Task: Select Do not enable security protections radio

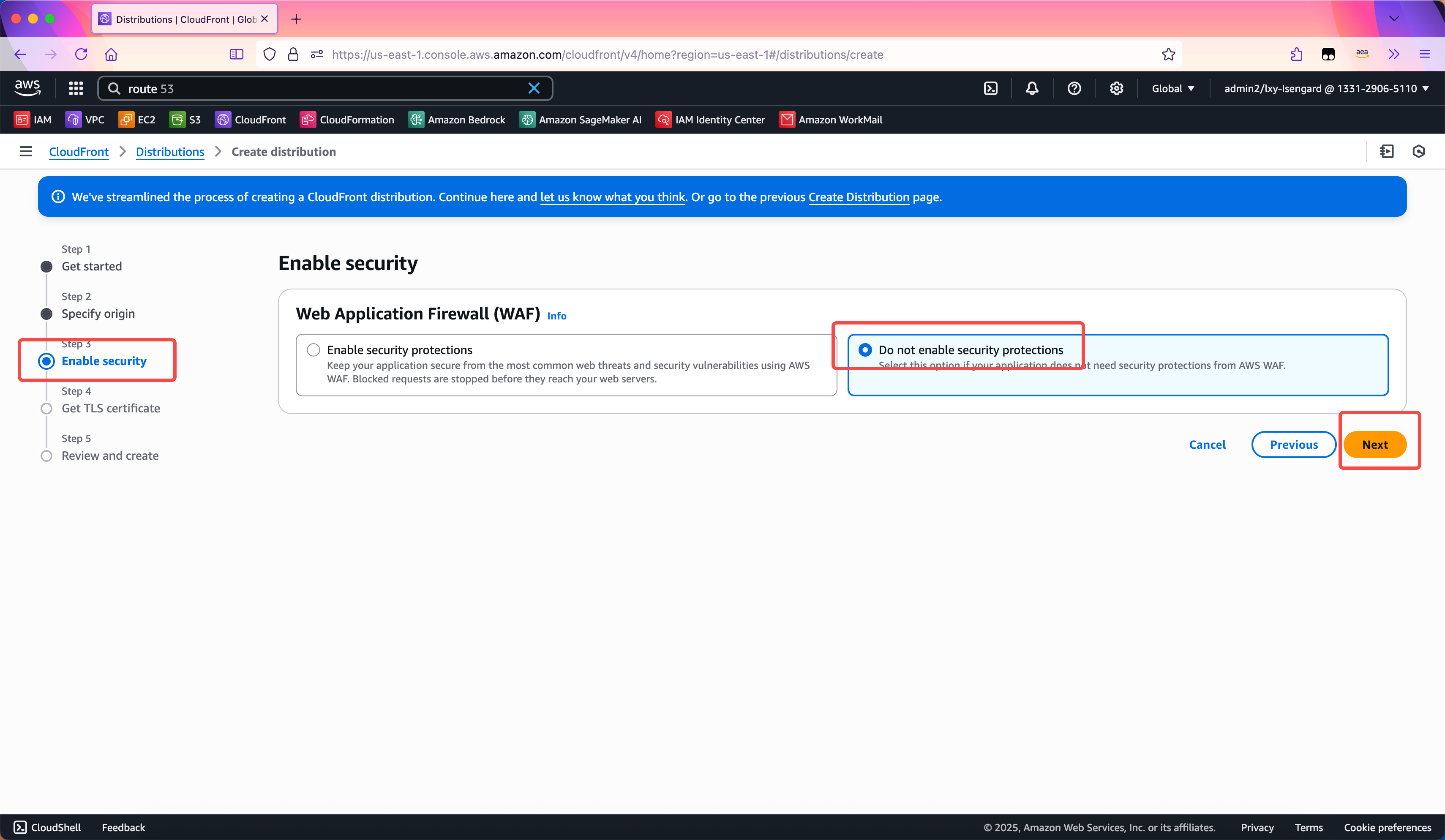Action: click(865, 350)
